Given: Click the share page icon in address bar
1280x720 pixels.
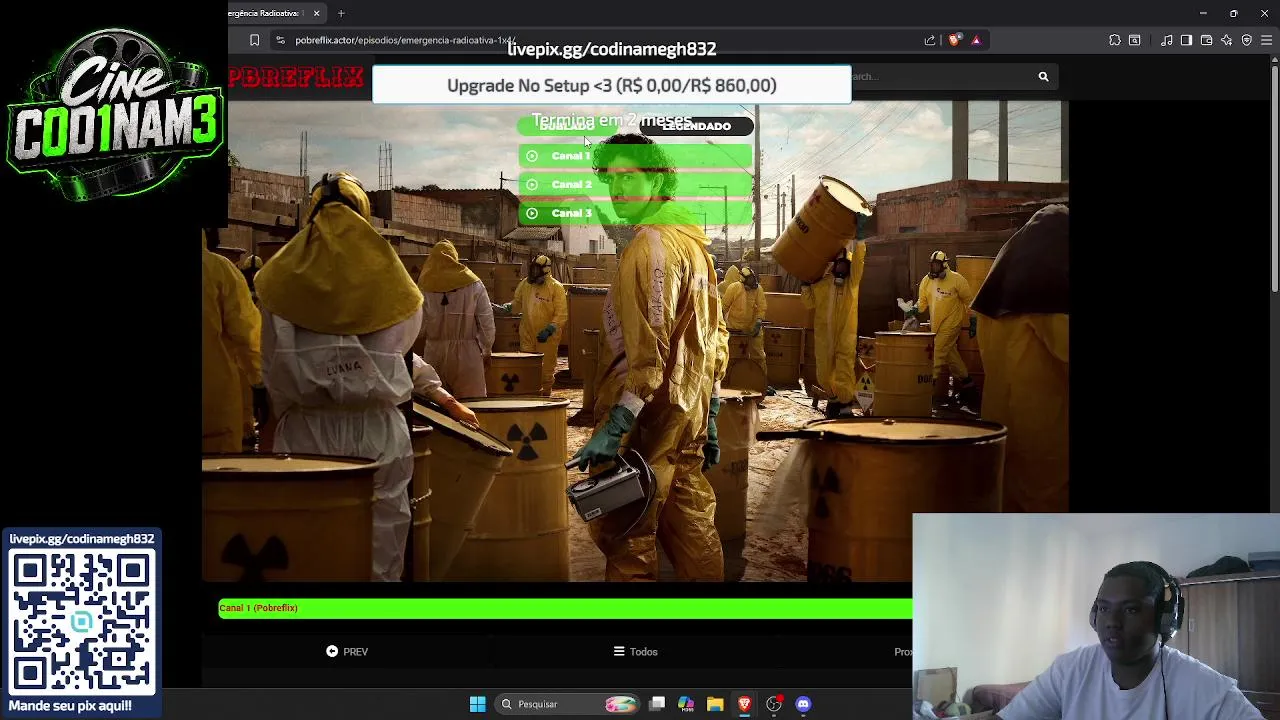Looking at the screenshot, I should pyautogui.click(x=930, y=40).
